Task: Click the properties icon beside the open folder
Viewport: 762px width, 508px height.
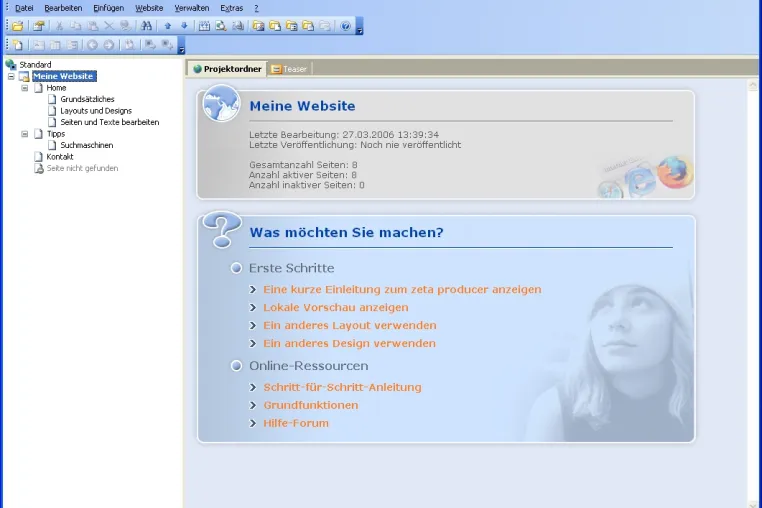Action: point(39,26)
